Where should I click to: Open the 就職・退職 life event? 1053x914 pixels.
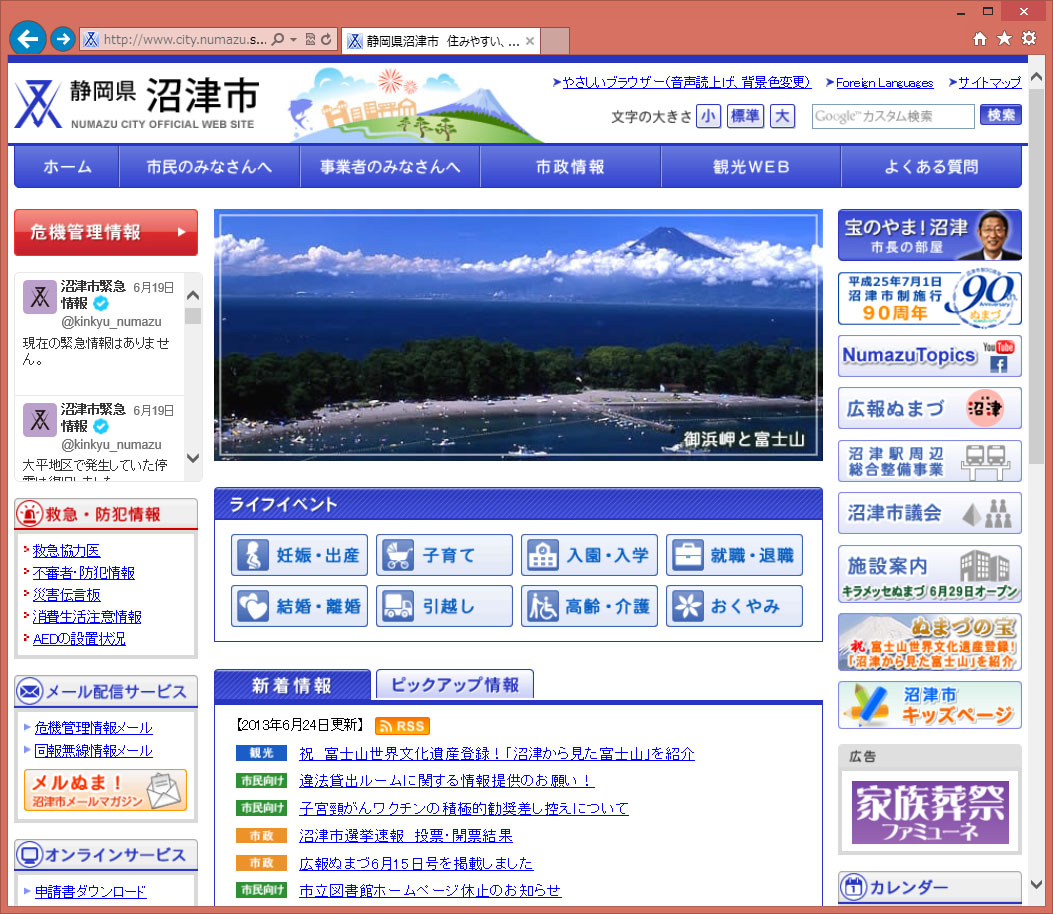(735, 555)
